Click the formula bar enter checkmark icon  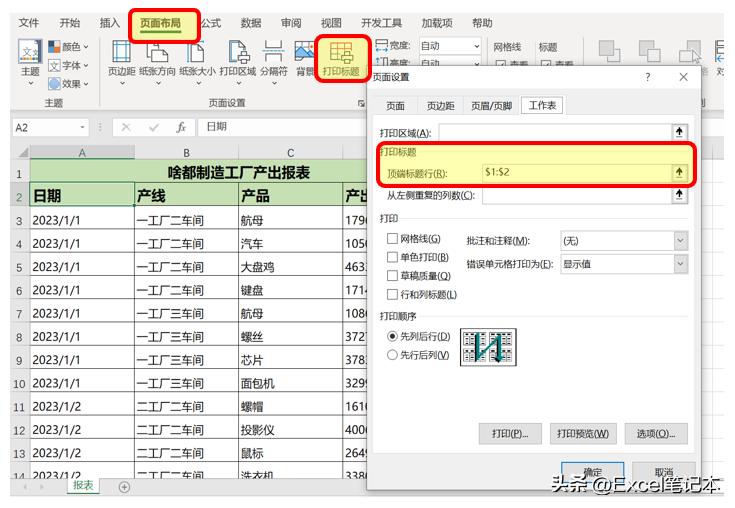(154, 127)
